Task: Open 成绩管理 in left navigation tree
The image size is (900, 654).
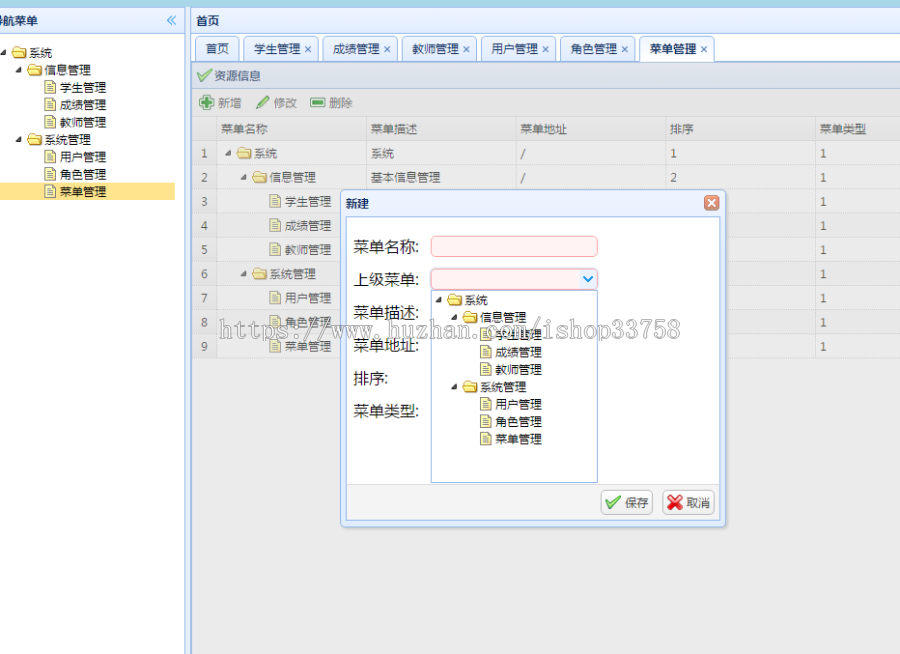Action: click(x=83, y=105)
